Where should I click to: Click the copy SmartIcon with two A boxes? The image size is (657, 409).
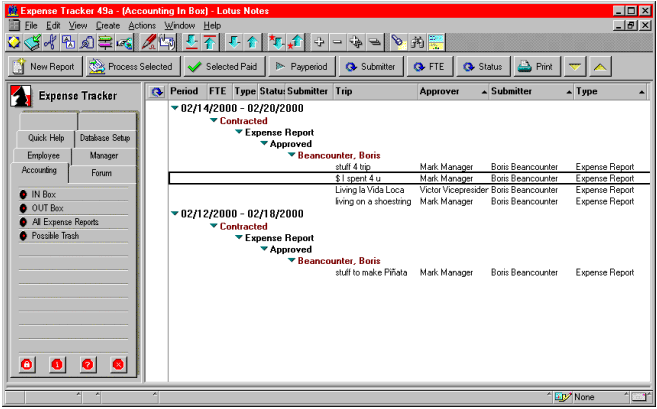coord(68,42)
